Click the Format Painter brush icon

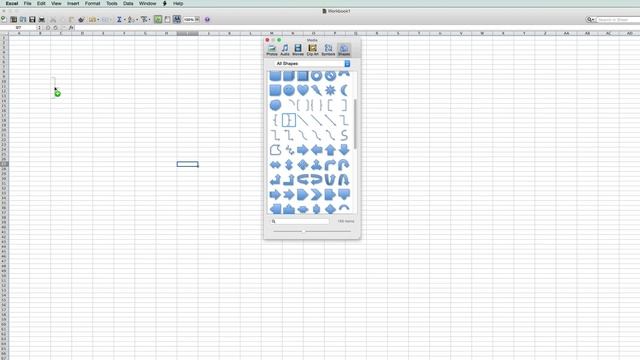pos(81,20)
